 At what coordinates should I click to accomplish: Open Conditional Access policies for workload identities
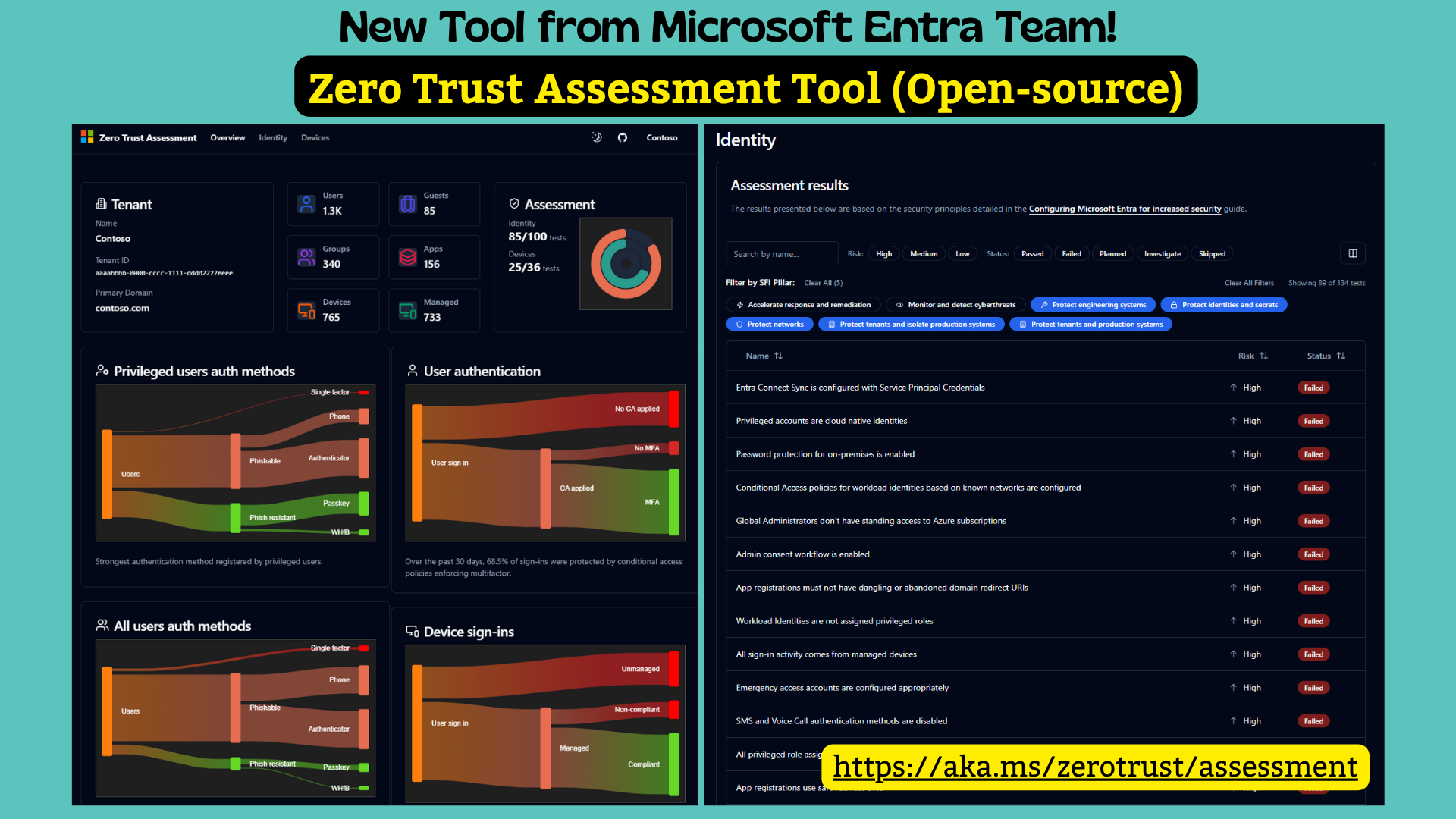tap(1046, 488)
